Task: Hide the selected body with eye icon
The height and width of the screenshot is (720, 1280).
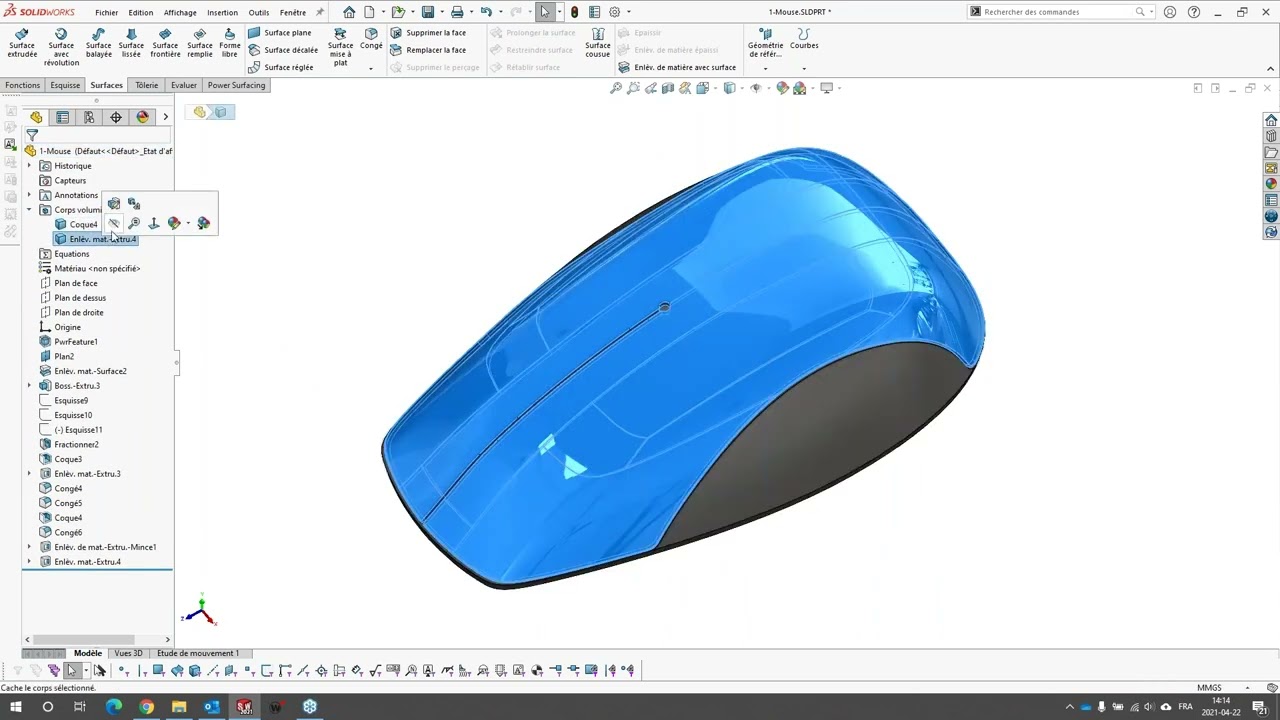Action: click(x=114, y=223)
